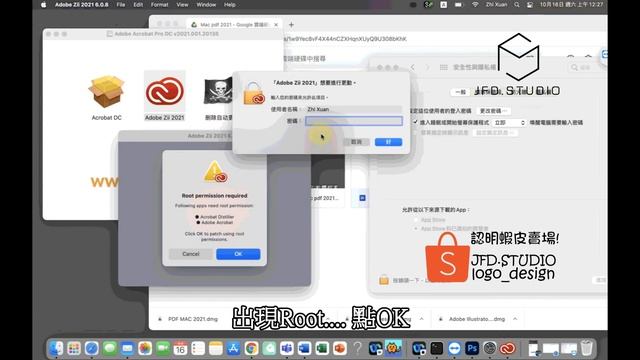Close the Mac pdf 2021 tab
Image resolution: width=640 pixels, height=360 pixels.
coord(276,25)
